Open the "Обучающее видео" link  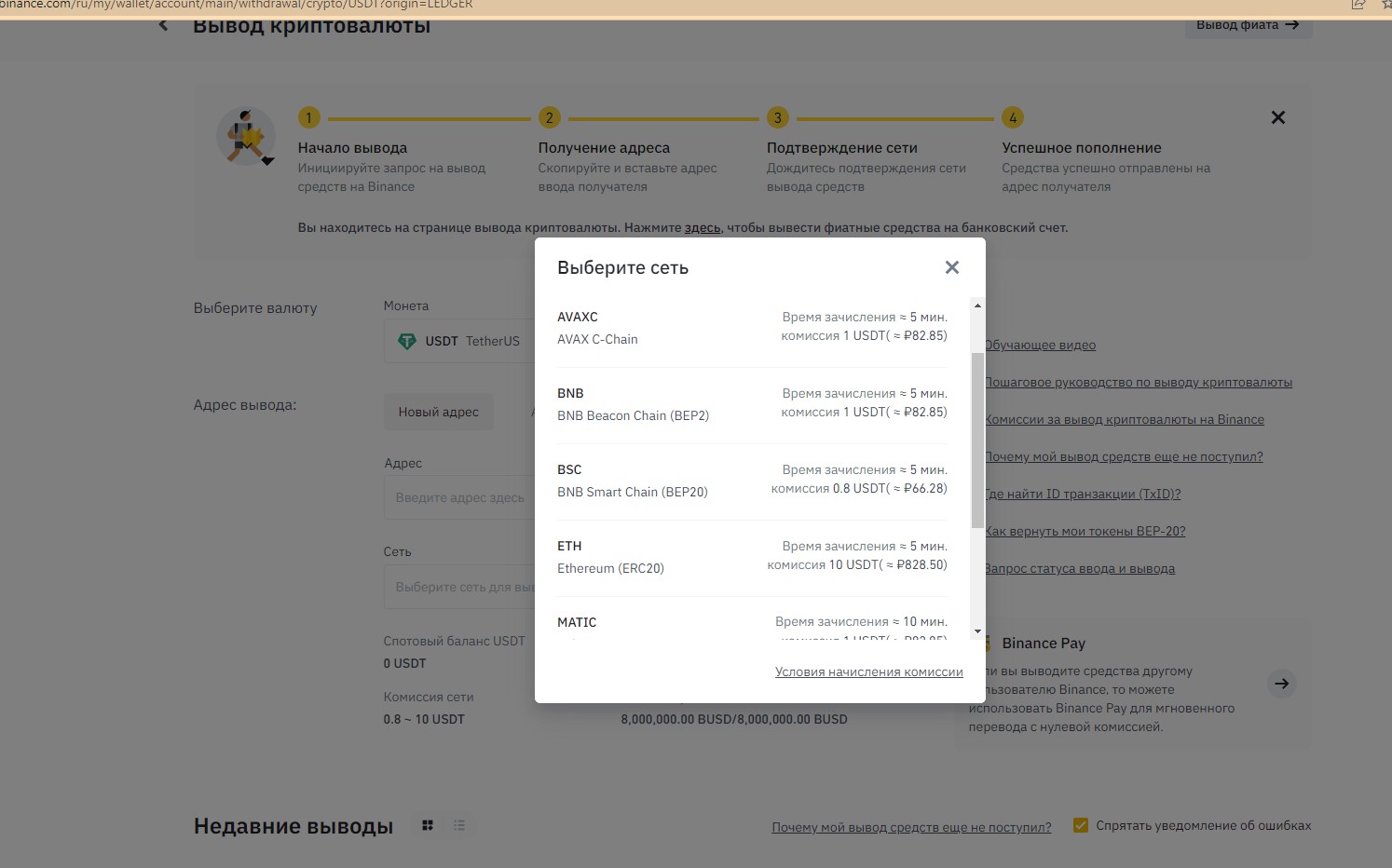1041,345
